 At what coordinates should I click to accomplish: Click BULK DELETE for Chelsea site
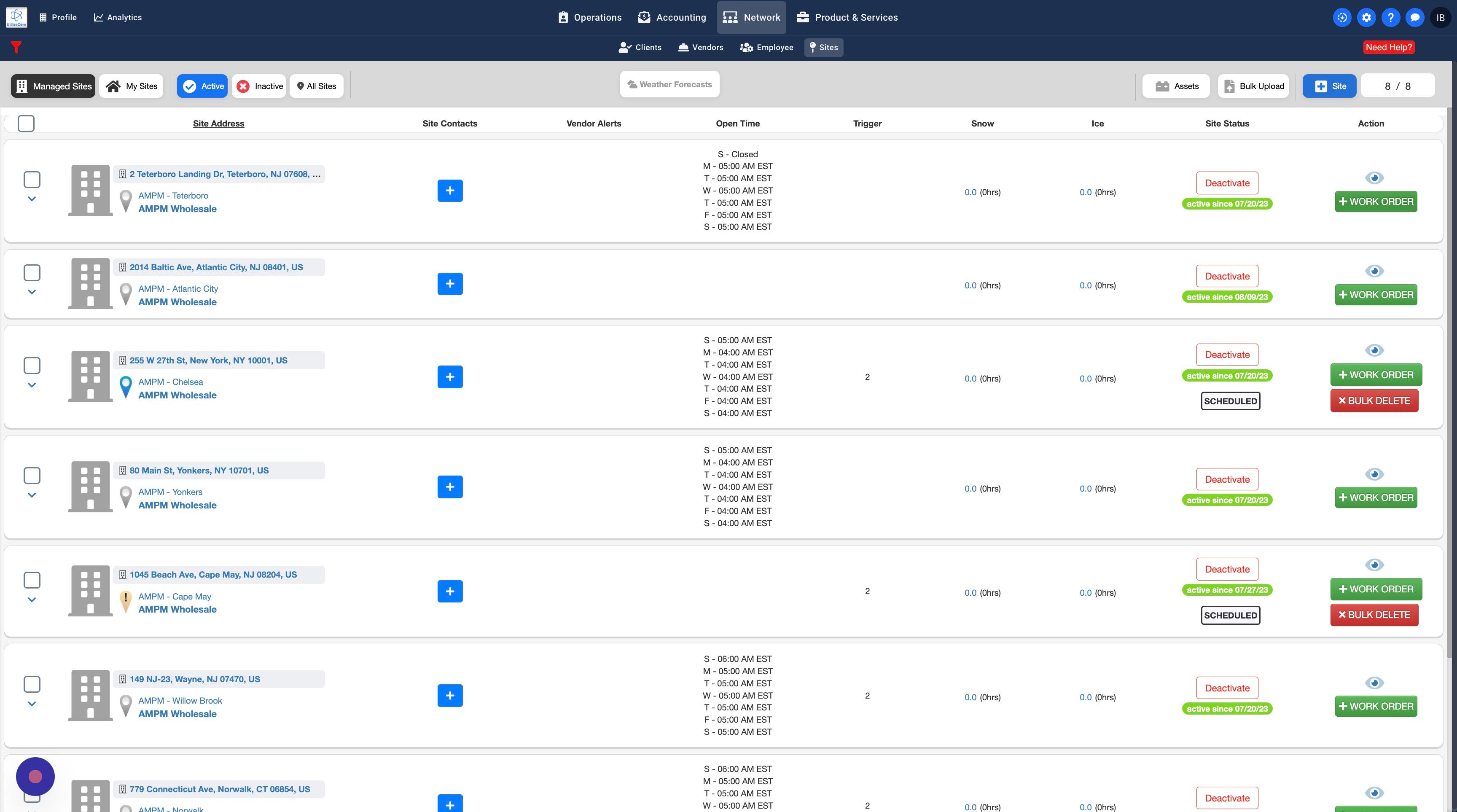[x=1374, y=401]
